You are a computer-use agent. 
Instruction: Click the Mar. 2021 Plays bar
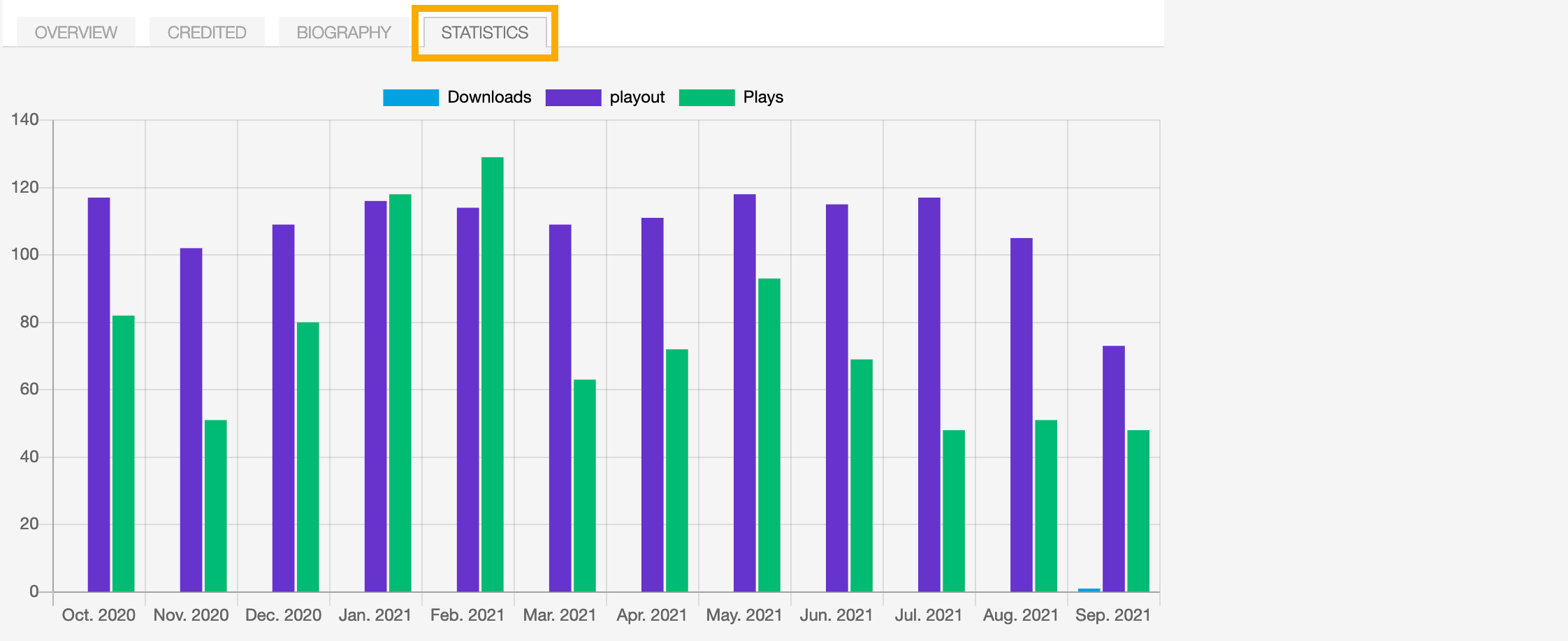[x=585, y=485]
